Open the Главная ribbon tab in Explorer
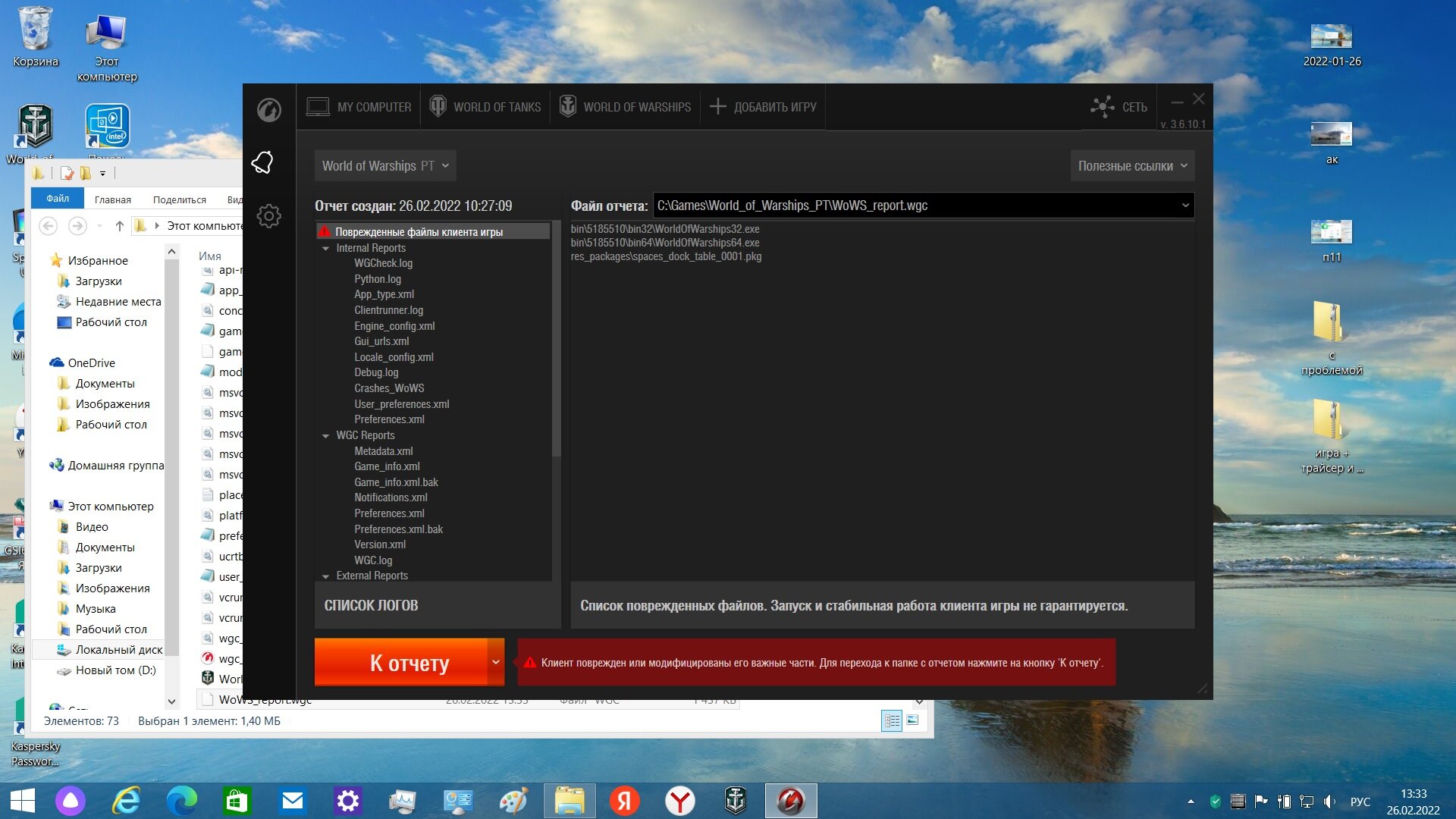Screen dimensions: 1456x819 pos(112,199)
